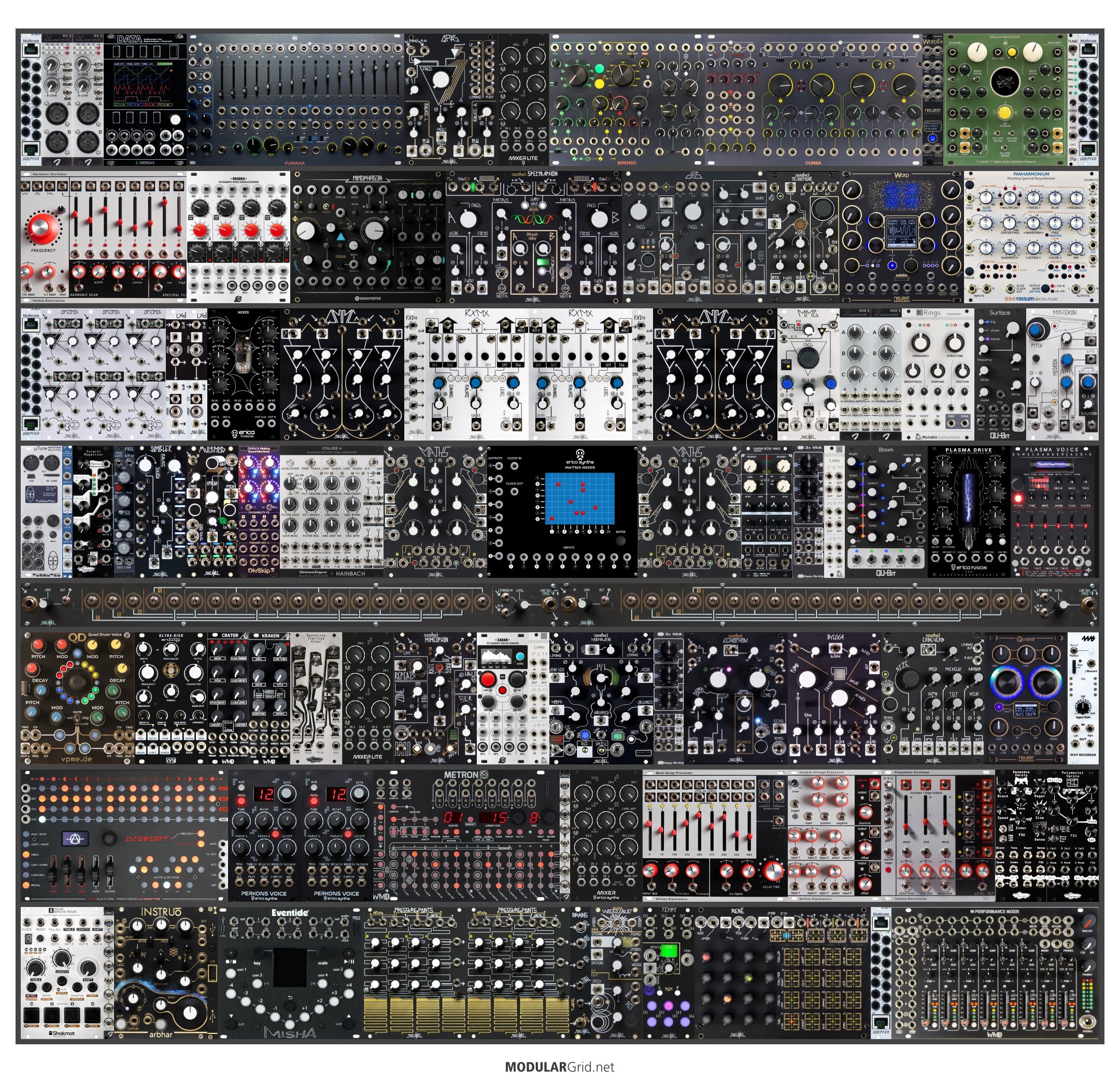Click the Spectraphon module
Screen dimensions: 1120x1078
click(x=534, y=237)
